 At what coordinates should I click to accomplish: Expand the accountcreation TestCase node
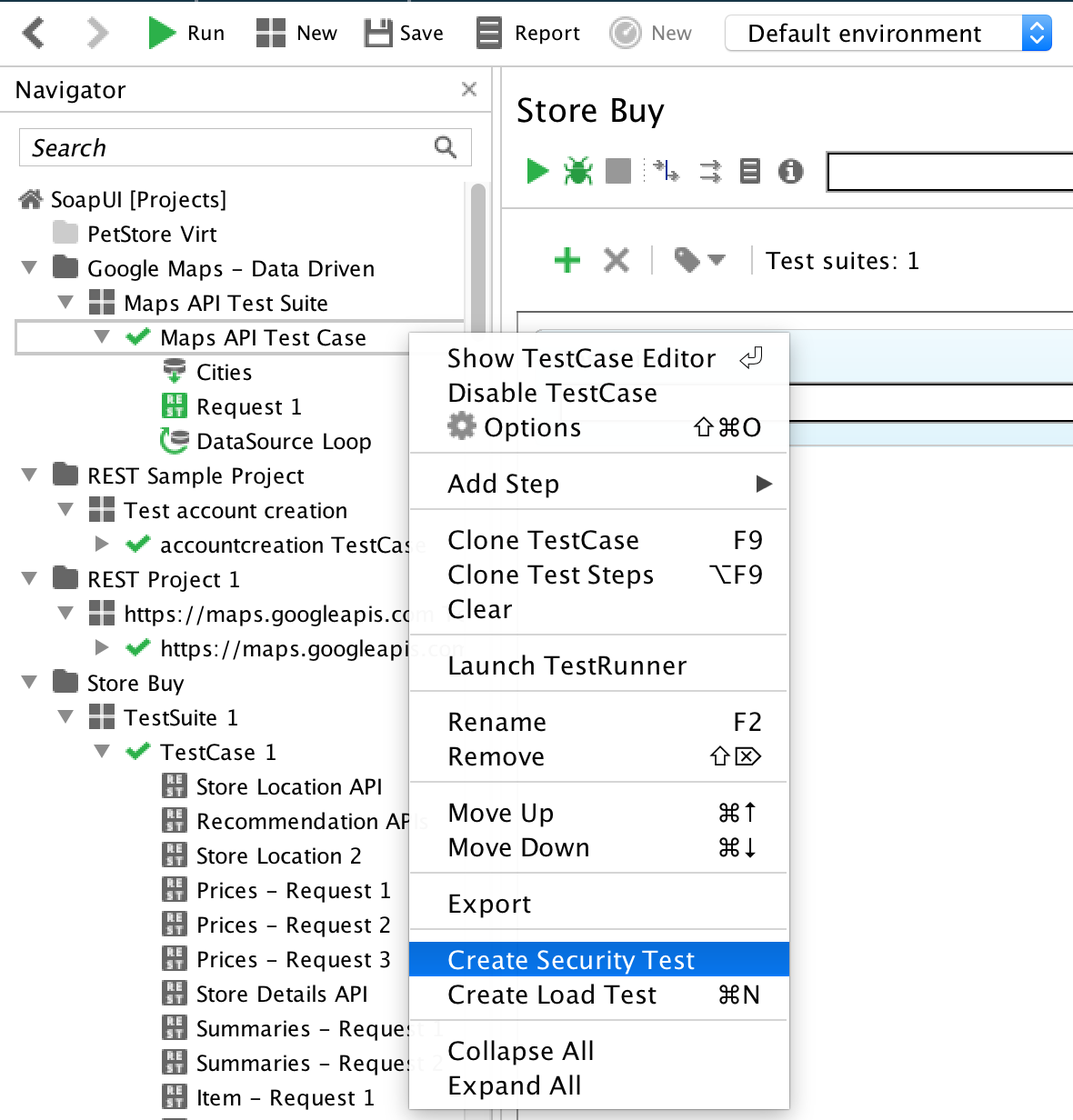coord(102,545)
